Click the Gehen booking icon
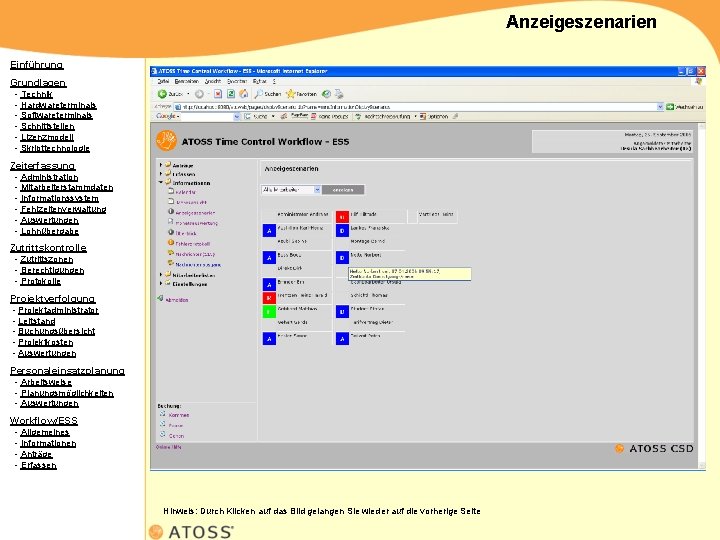 (163, 435)
